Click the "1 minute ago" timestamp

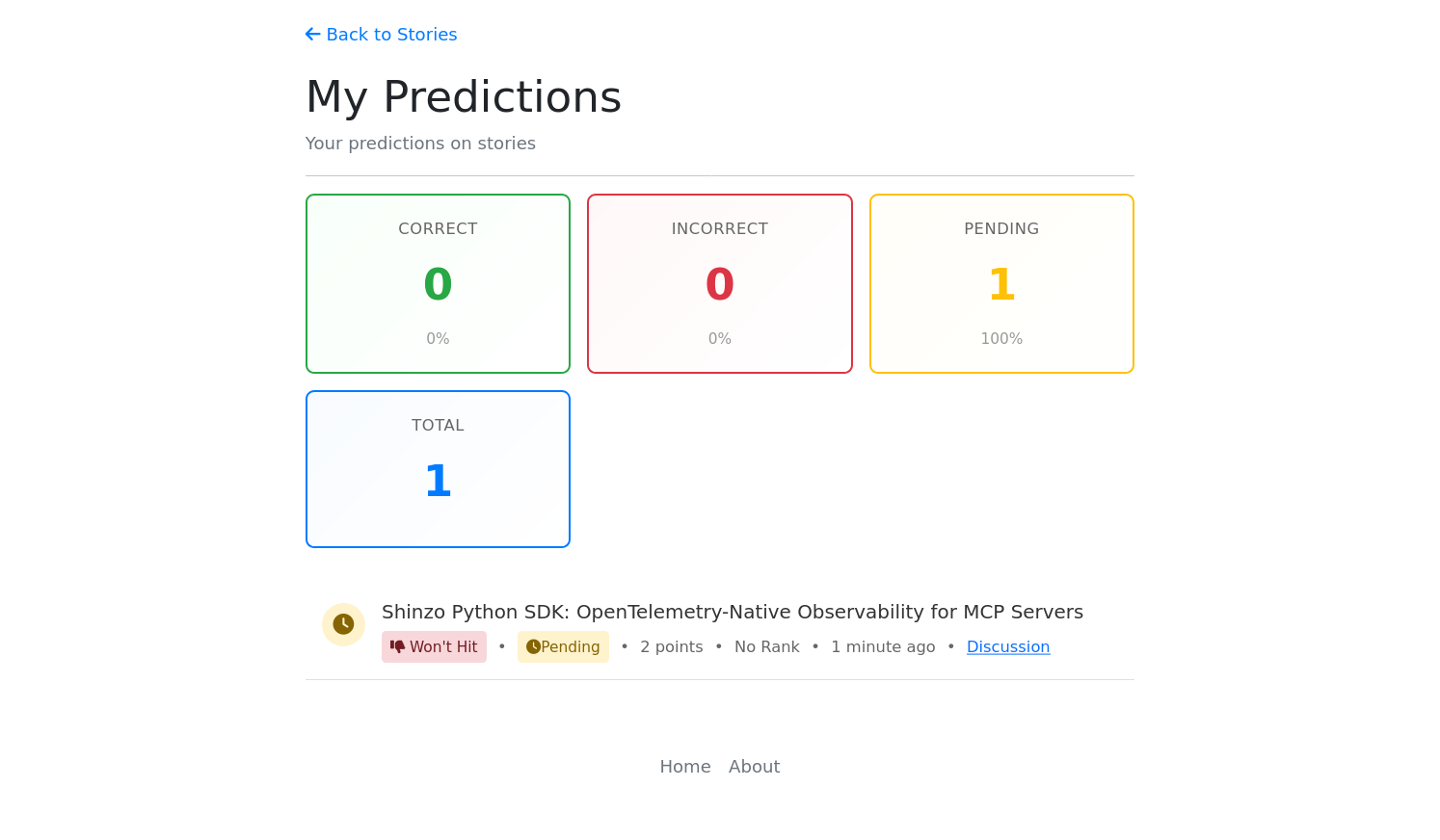click(882, 646)
